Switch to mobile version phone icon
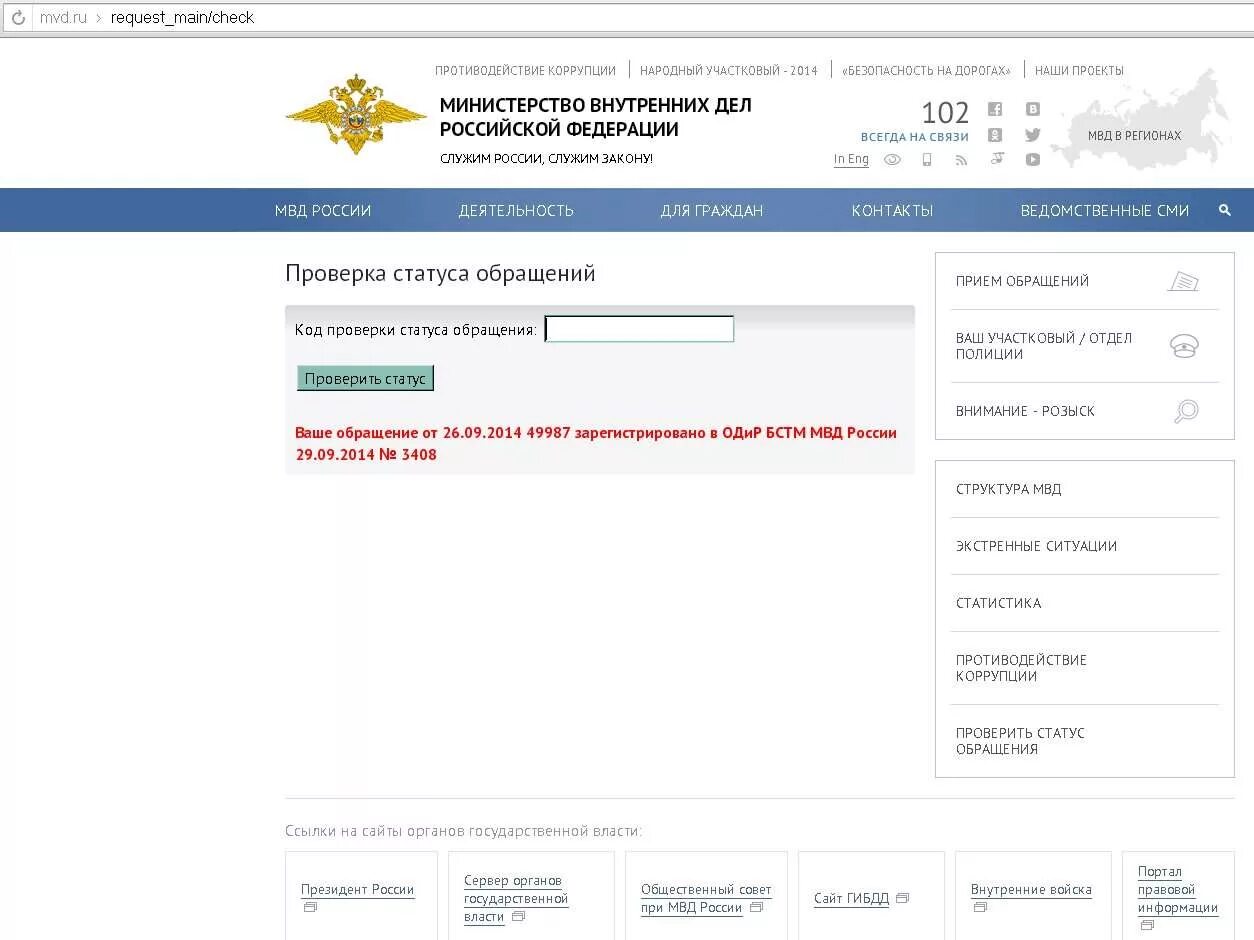 tap(927, 159)
